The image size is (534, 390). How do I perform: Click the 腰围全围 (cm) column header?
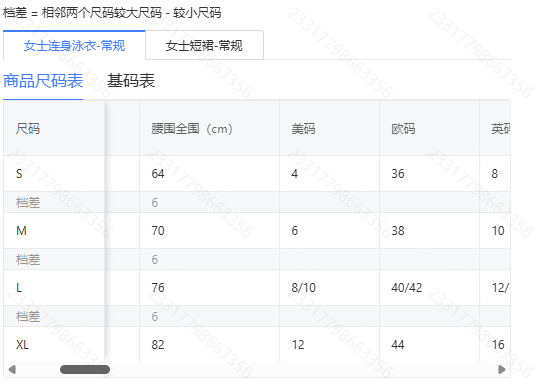tap(192, 129)
